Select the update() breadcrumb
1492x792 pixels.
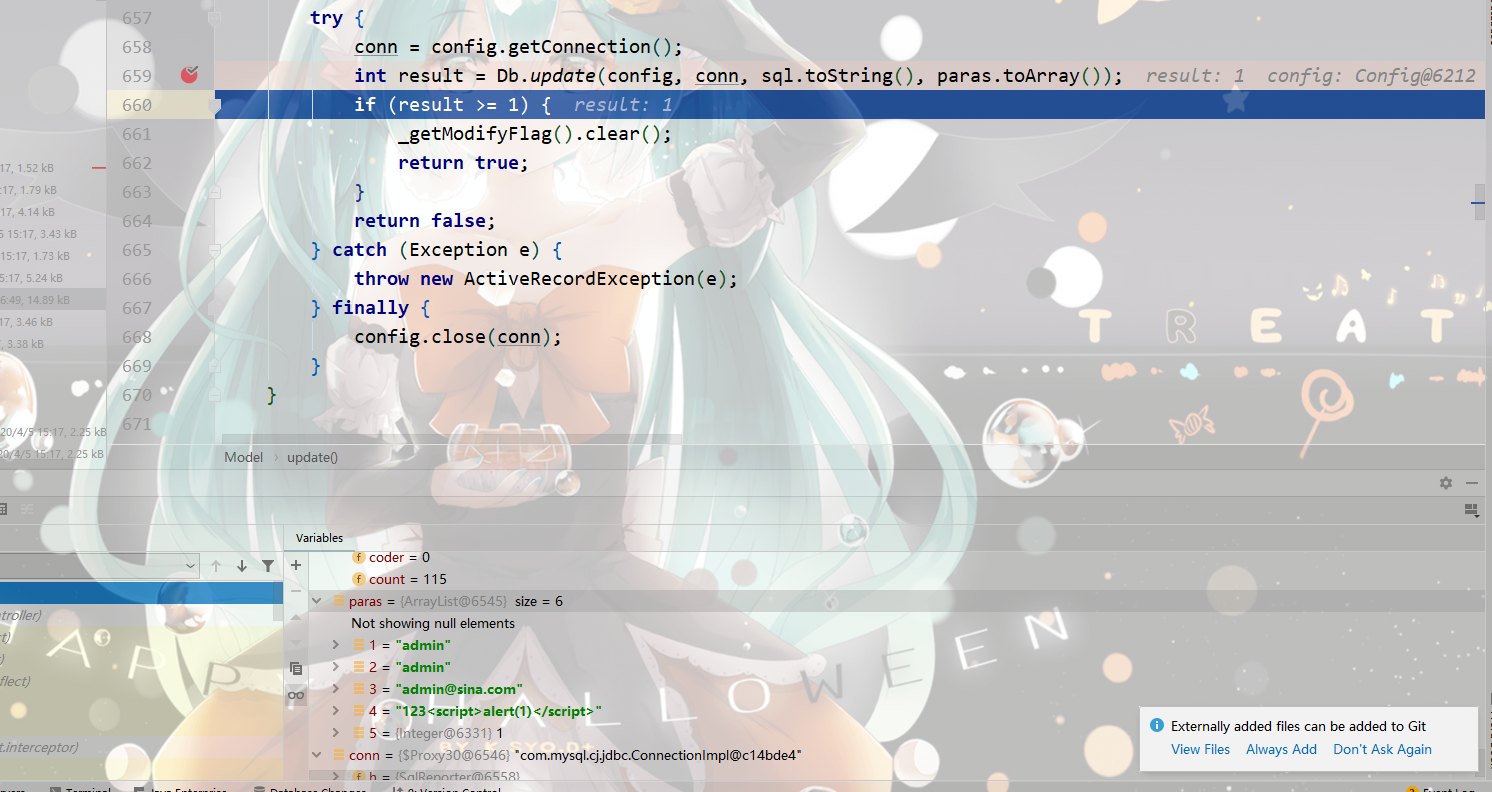click(312, 457)
